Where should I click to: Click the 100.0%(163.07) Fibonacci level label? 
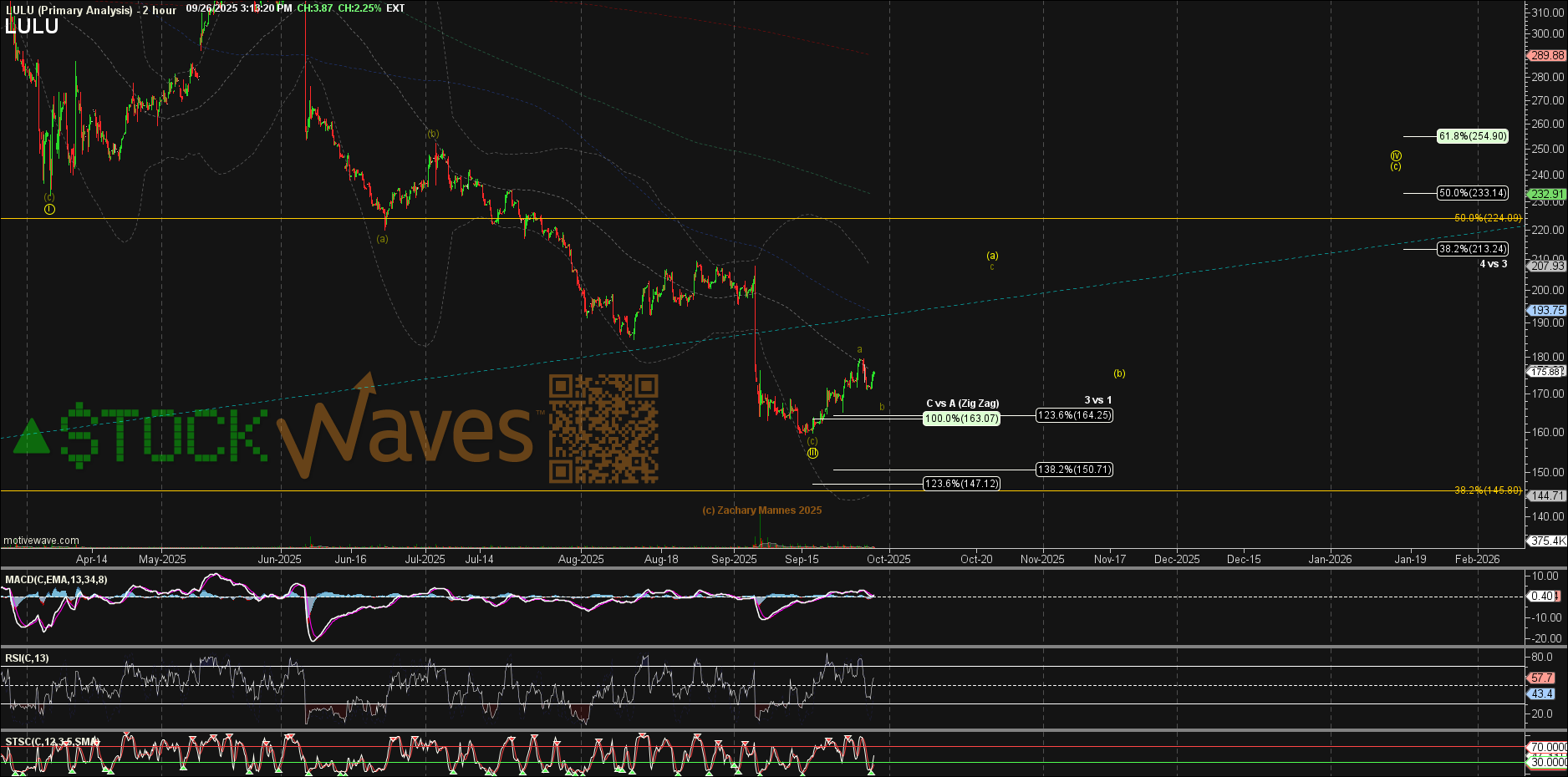pos(961,419)
